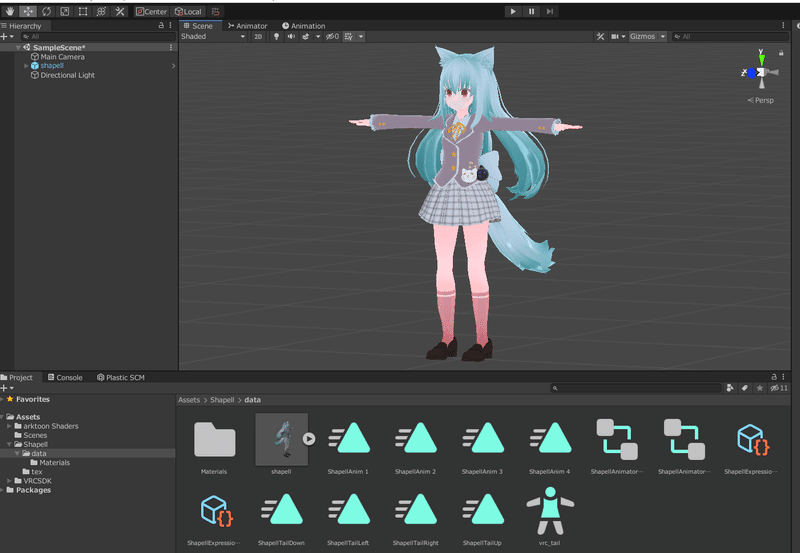The width and height of the screenshot is (800, 553).
Task: Open the Shaded draw mode dropdown
Action: coord(213,36)
